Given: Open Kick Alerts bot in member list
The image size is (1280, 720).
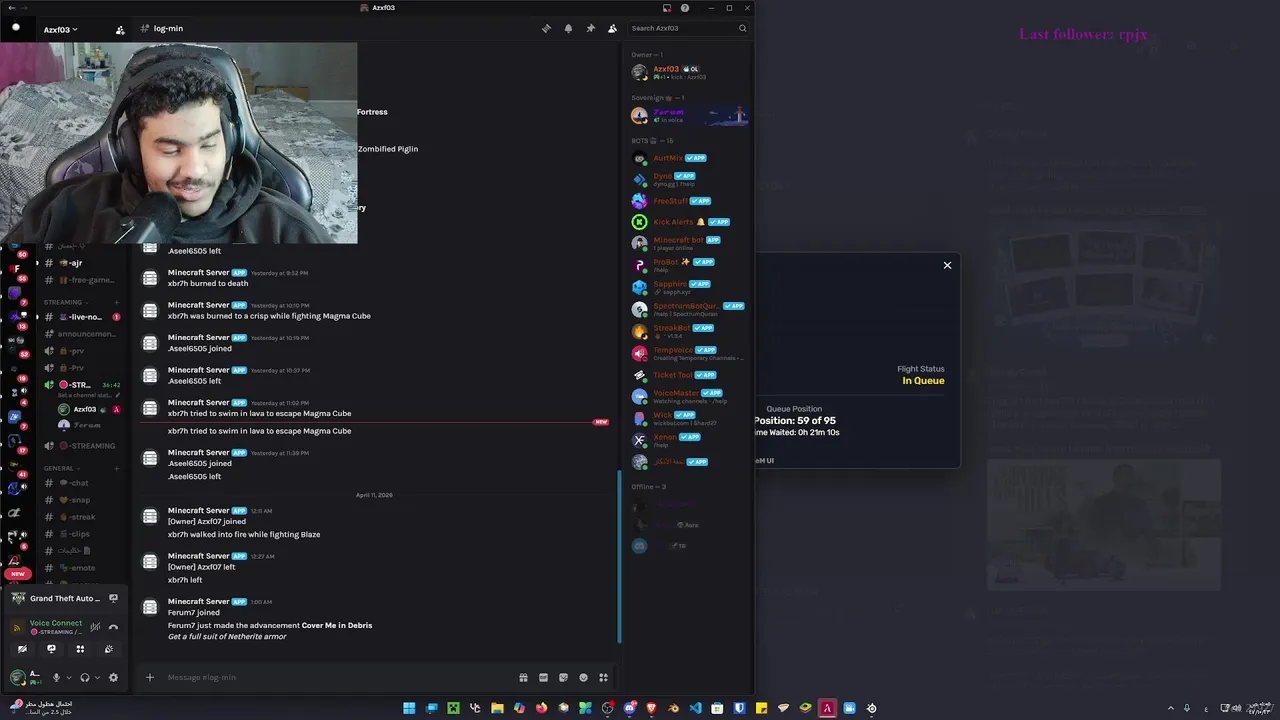Looking at the screenshot, I should 688,222.
